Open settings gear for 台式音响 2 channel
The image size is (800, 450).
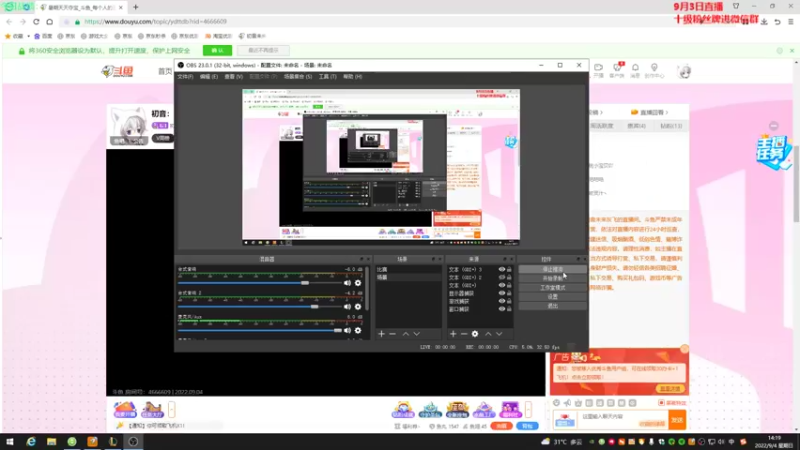tap(358, 307)
